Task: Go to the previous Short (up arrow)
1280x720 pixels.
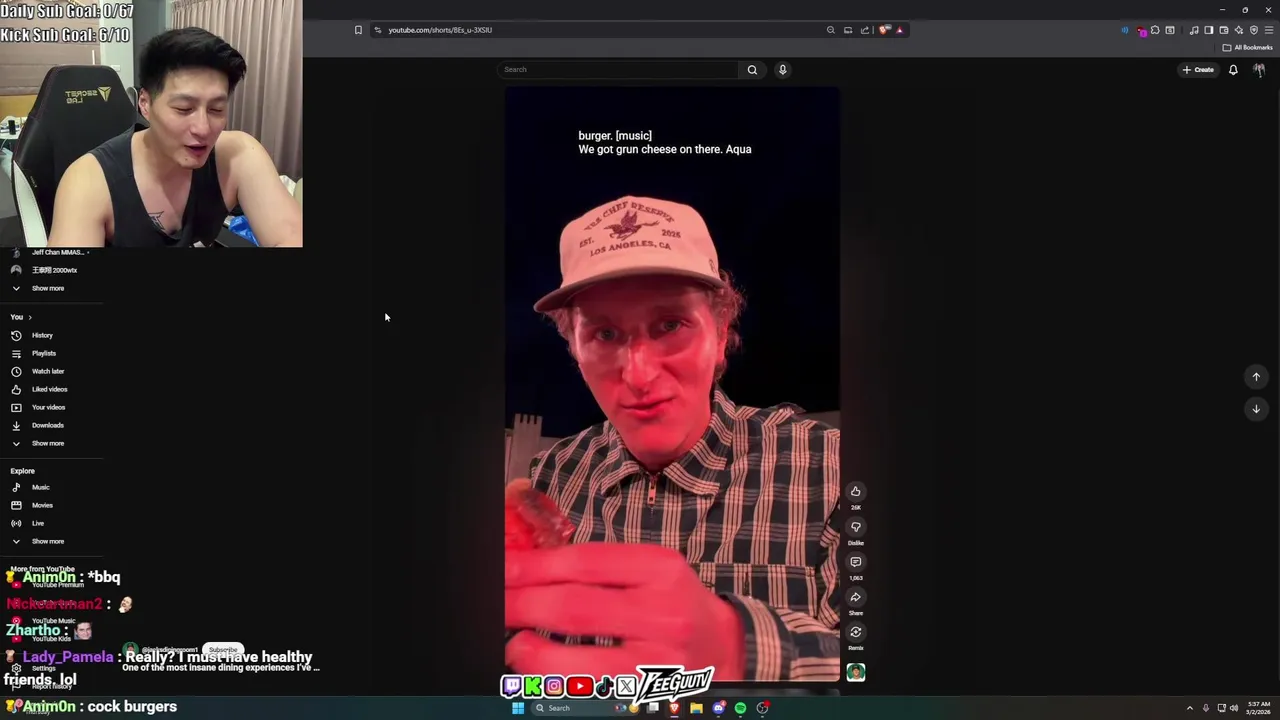Action: point(1256,377)
